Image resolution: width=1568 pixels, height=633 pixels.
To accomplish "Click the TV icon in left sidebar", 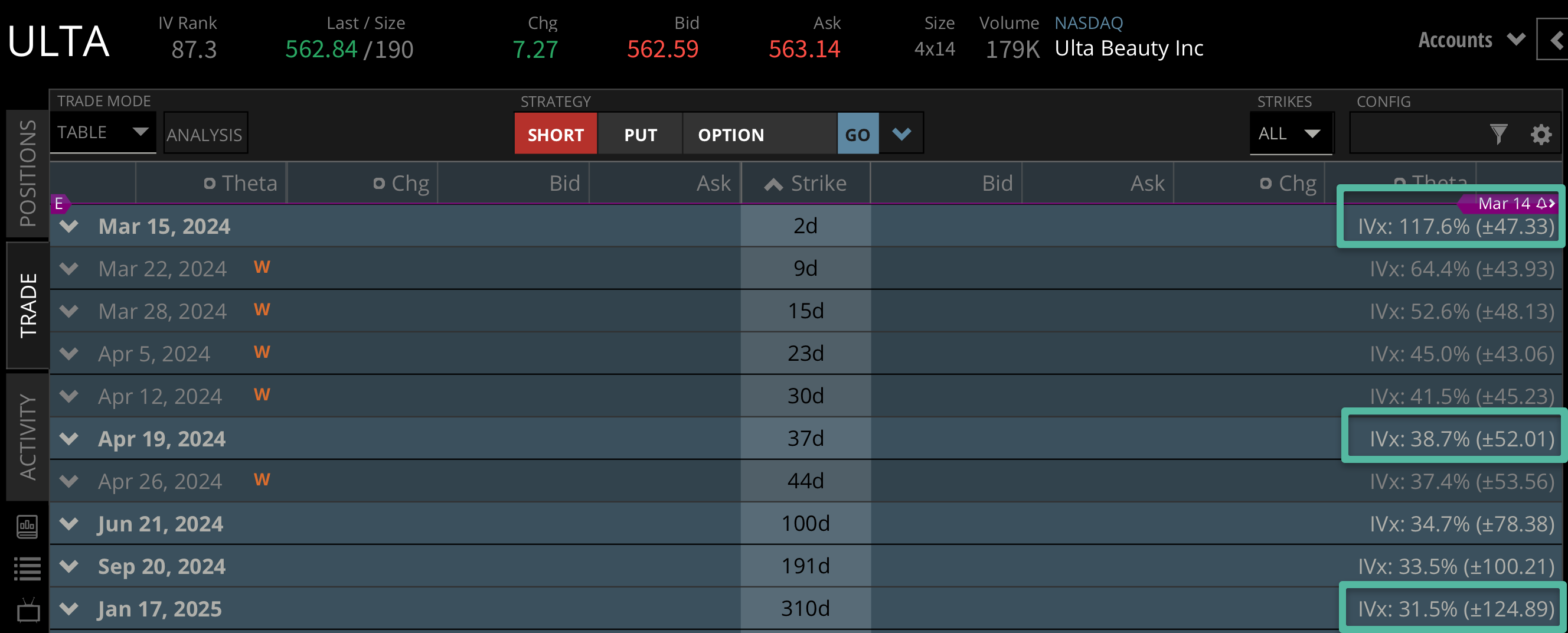I will 27,610.
